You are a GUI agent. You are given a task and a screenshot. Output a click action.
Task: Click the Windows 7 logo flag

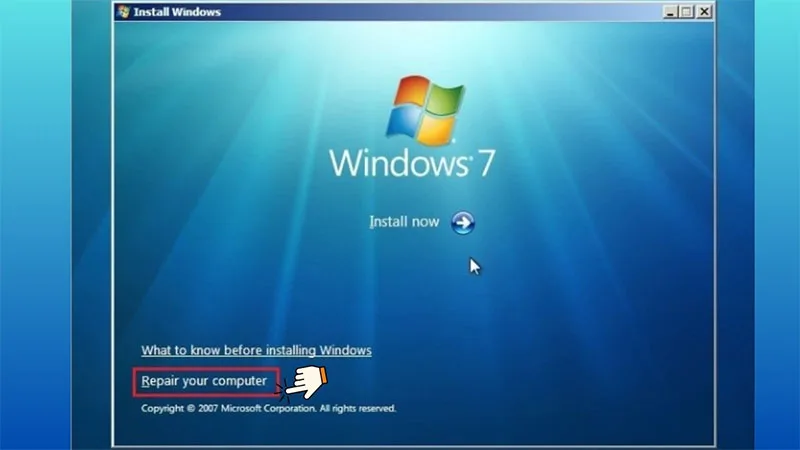[426, 110]
